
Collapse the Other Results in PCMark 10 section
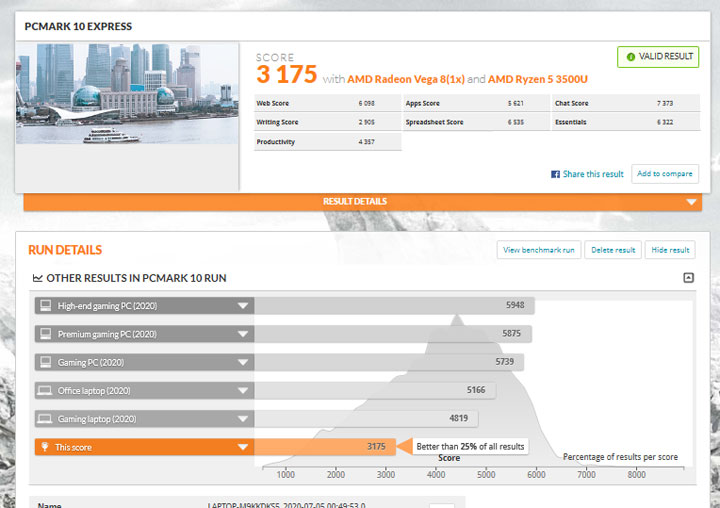tap(688, 278)
